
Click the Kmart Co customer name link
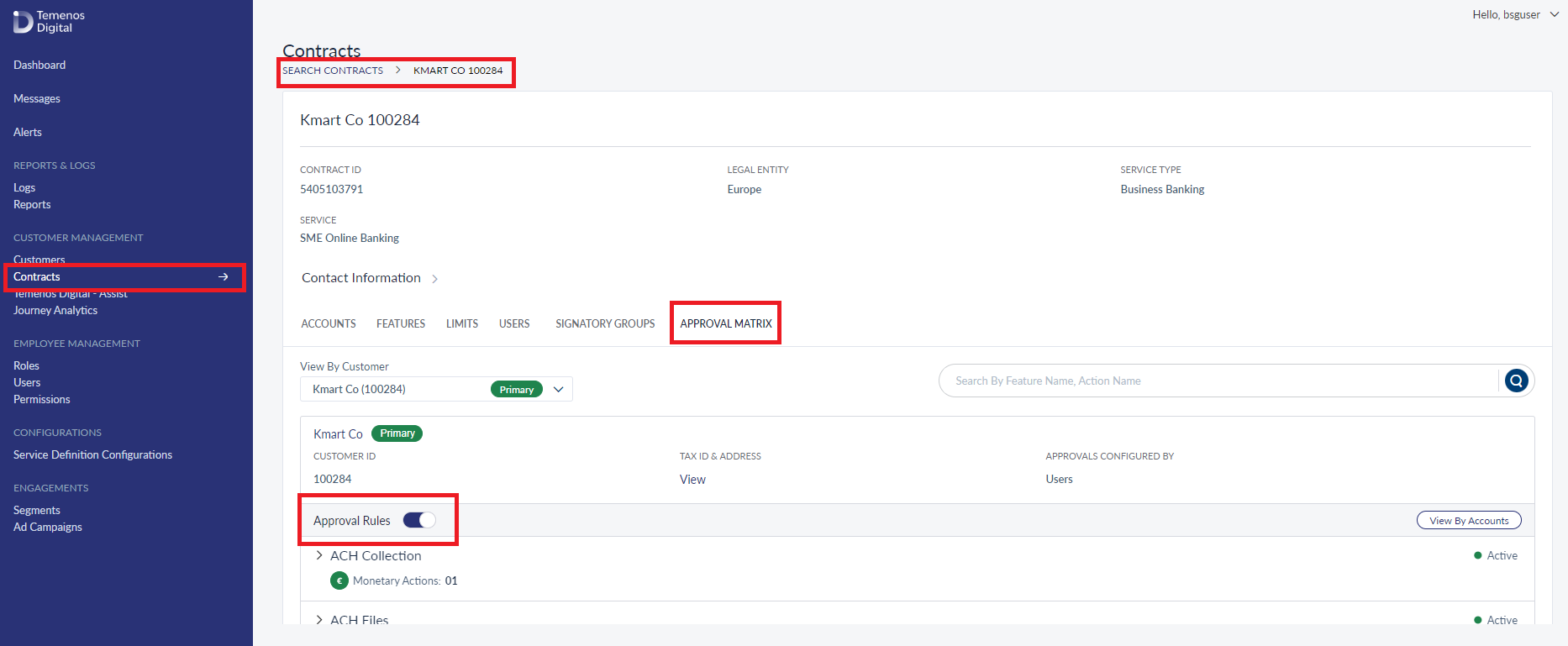tap(338, 434)
